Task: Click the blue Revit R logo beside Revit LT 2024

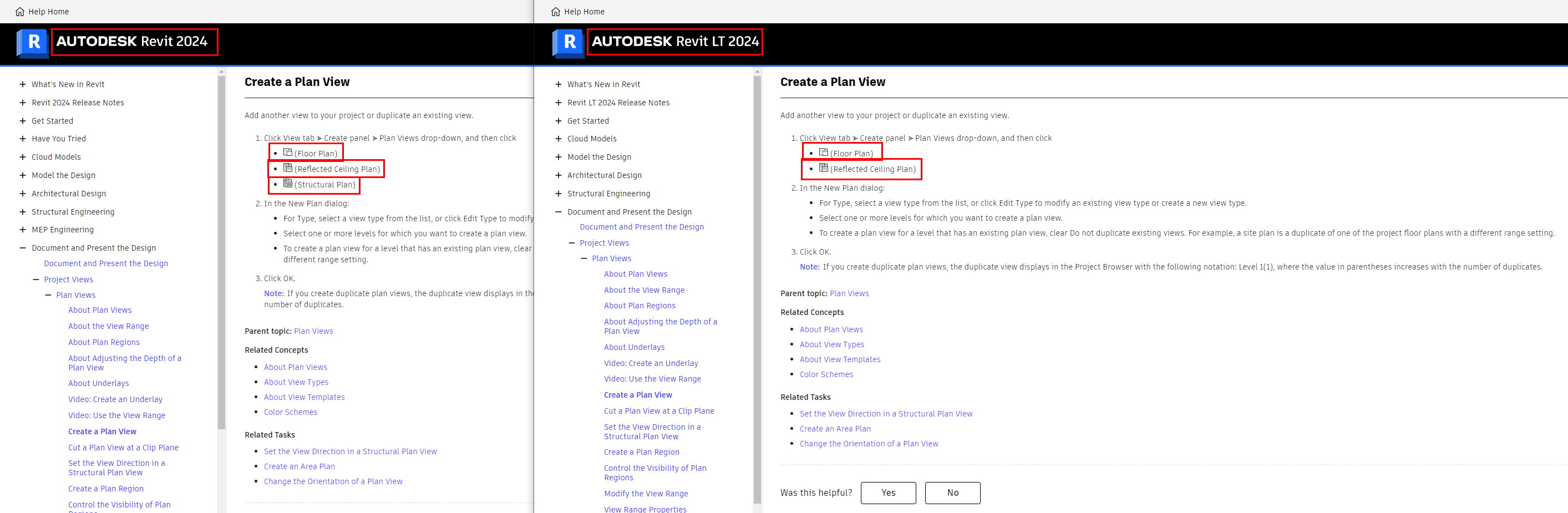Action: [568, 43]
